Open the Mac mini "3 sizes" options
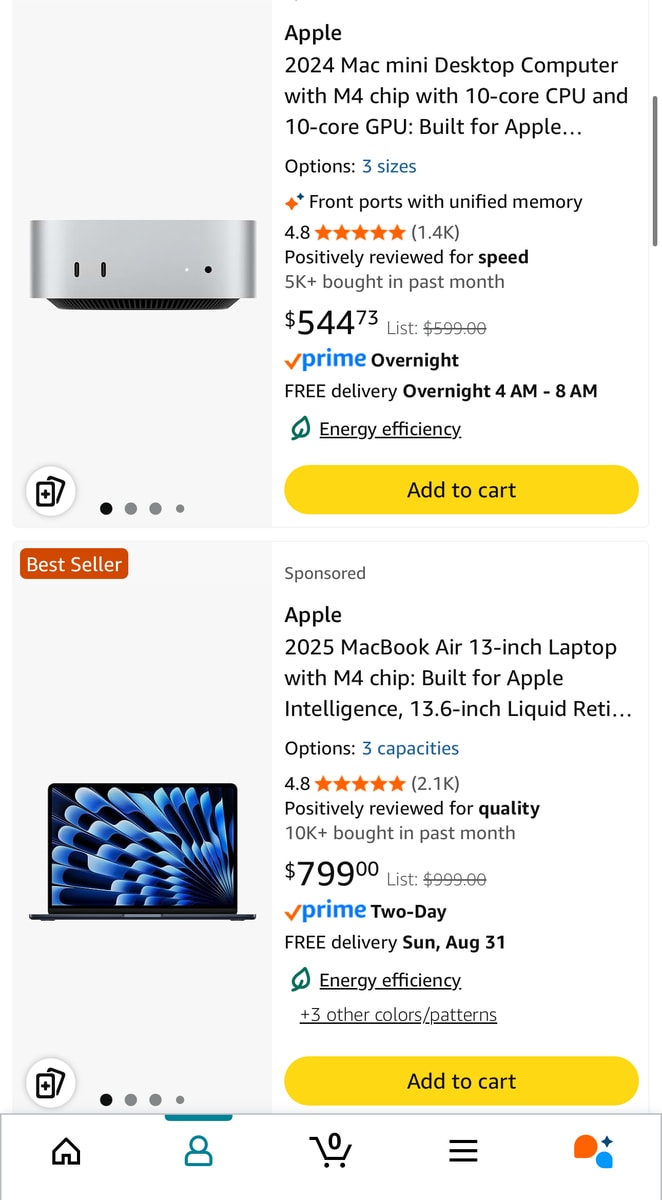The image size is (662, 1200). 389,166
